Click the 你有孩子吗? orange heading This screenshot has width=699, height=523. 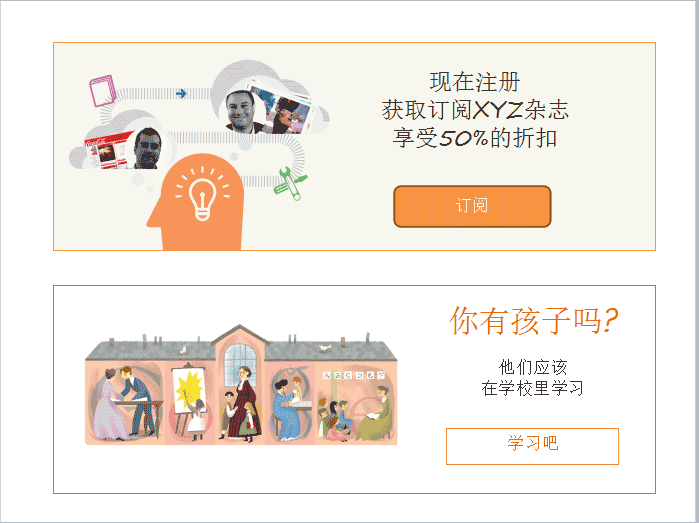[x=533, y=320]
